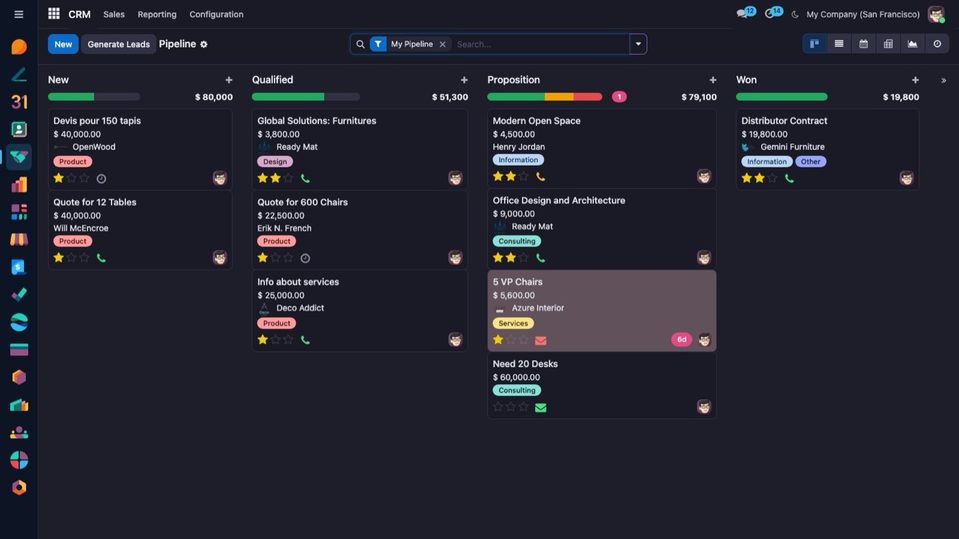Click the 6d badge on 5 VP Chairs
959x539 pixels.
tap(681, 340)
